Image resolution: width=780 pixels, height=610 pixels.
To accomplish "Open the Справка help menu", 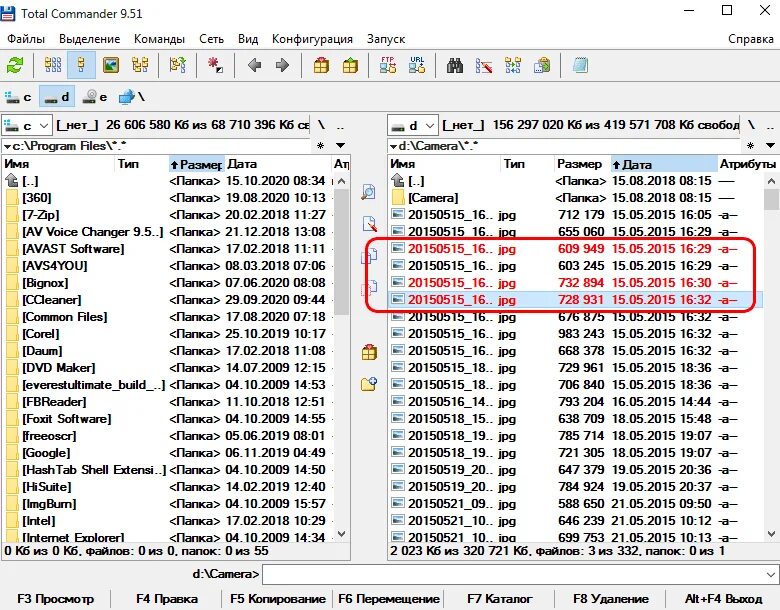I will pos(750,39).
